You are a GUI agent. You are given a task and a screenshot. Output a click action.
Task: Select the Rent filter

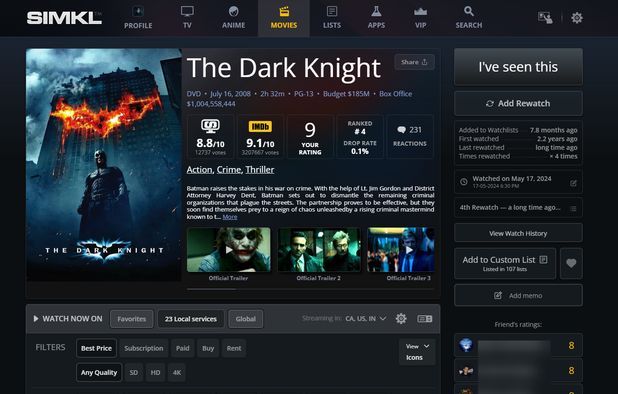point(234,348)
